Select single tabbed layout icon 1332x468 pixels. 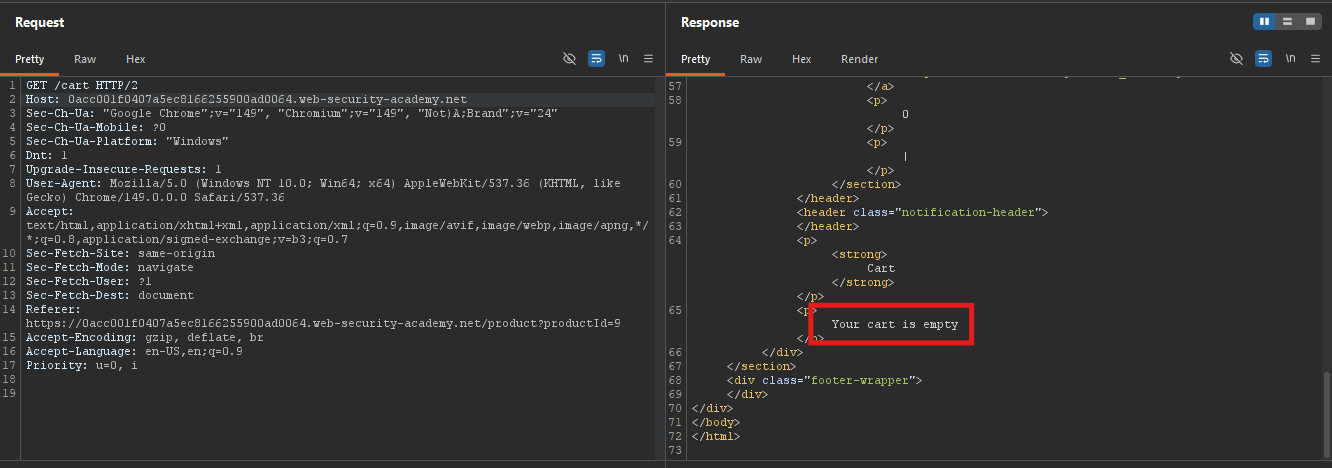(x=1309, y=21)
